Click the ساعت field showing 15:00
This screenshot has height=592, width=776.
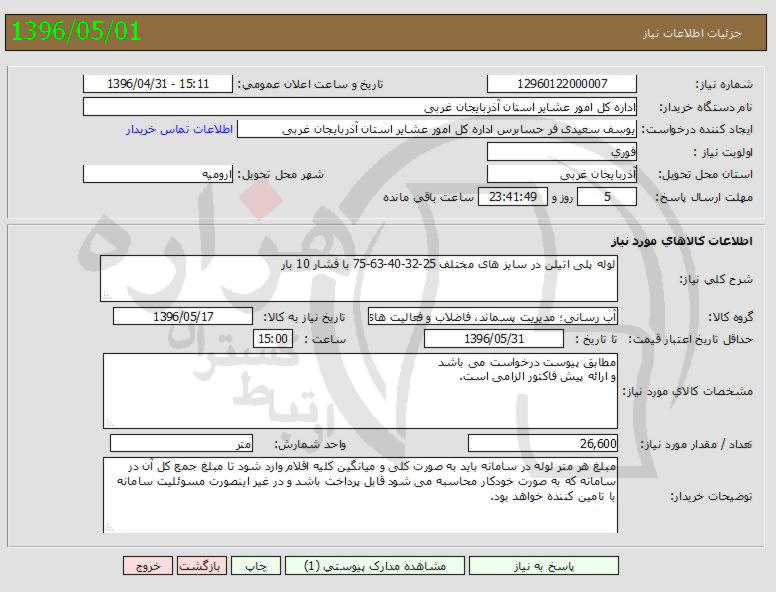274,339
